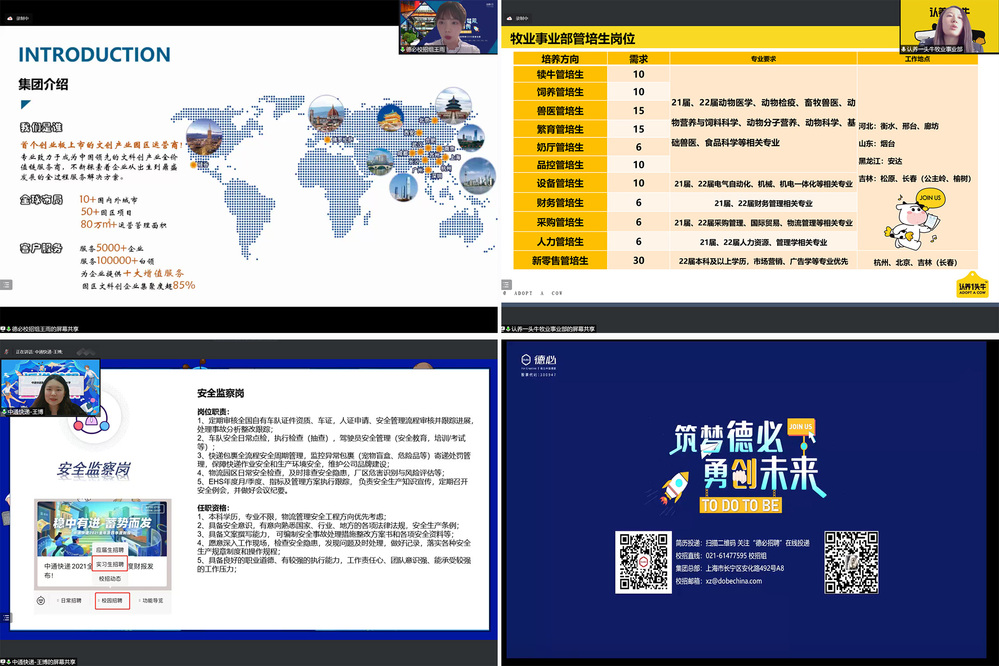Image resolution: width=999 pixels, height=666 pixels.
Task: Click the xz@dobechina.com email address
Action: (x=732, y=580)
